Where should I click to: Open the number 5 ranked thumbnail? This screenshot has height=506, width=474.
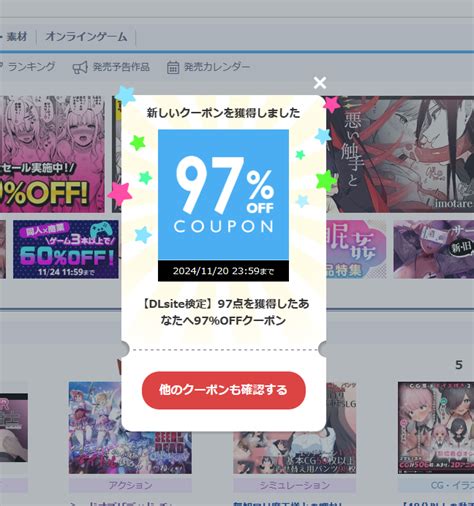tap(436, 428)
